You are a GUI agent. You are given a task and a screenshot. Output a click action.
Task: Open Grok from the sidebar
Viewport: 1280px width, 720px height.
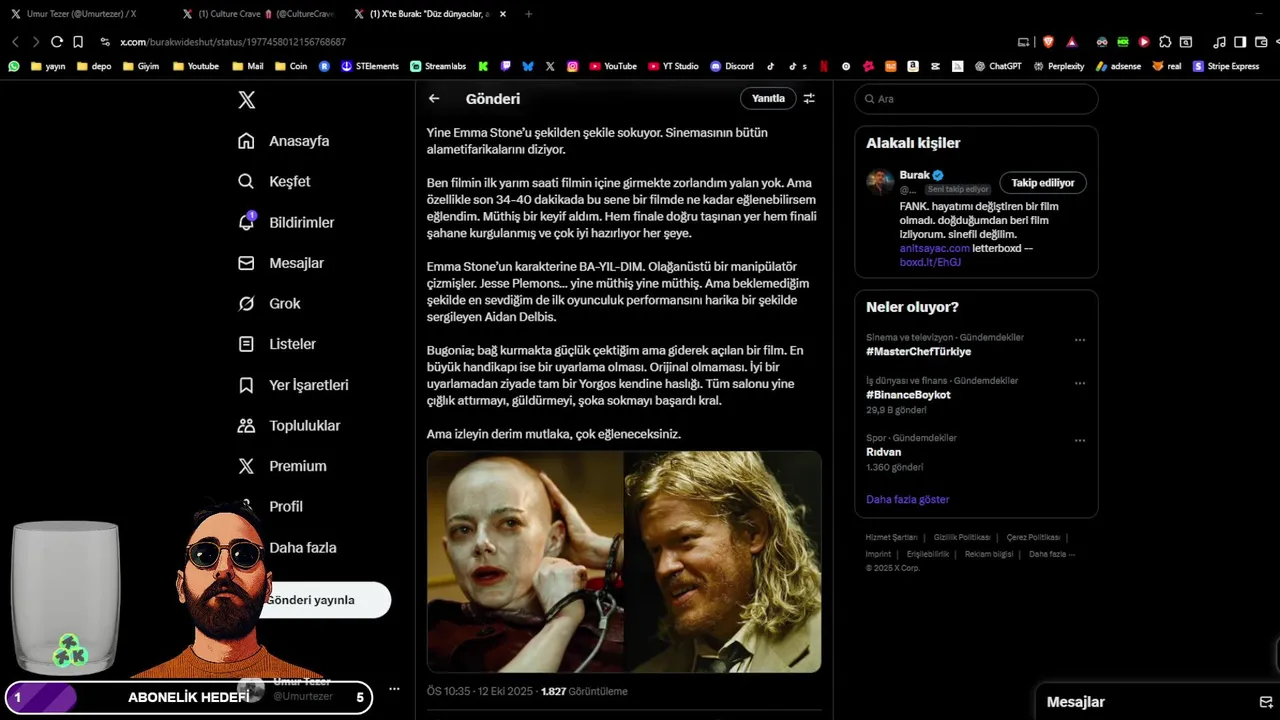(269, 303)
